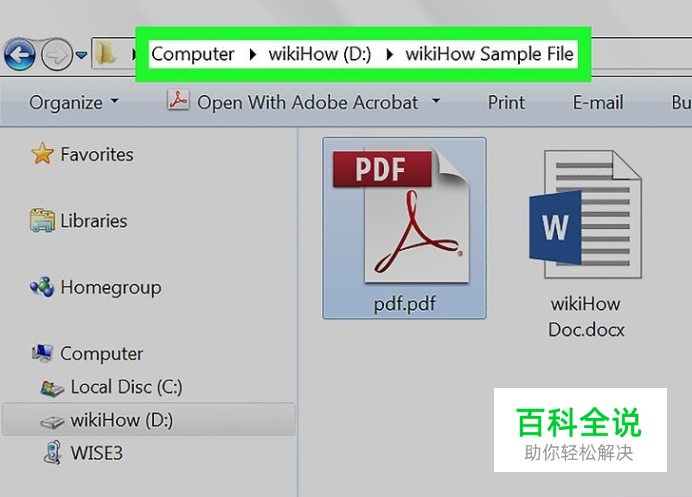Click the Libraries icon
Screen dimensions: 692x497
tap(42, 220)
